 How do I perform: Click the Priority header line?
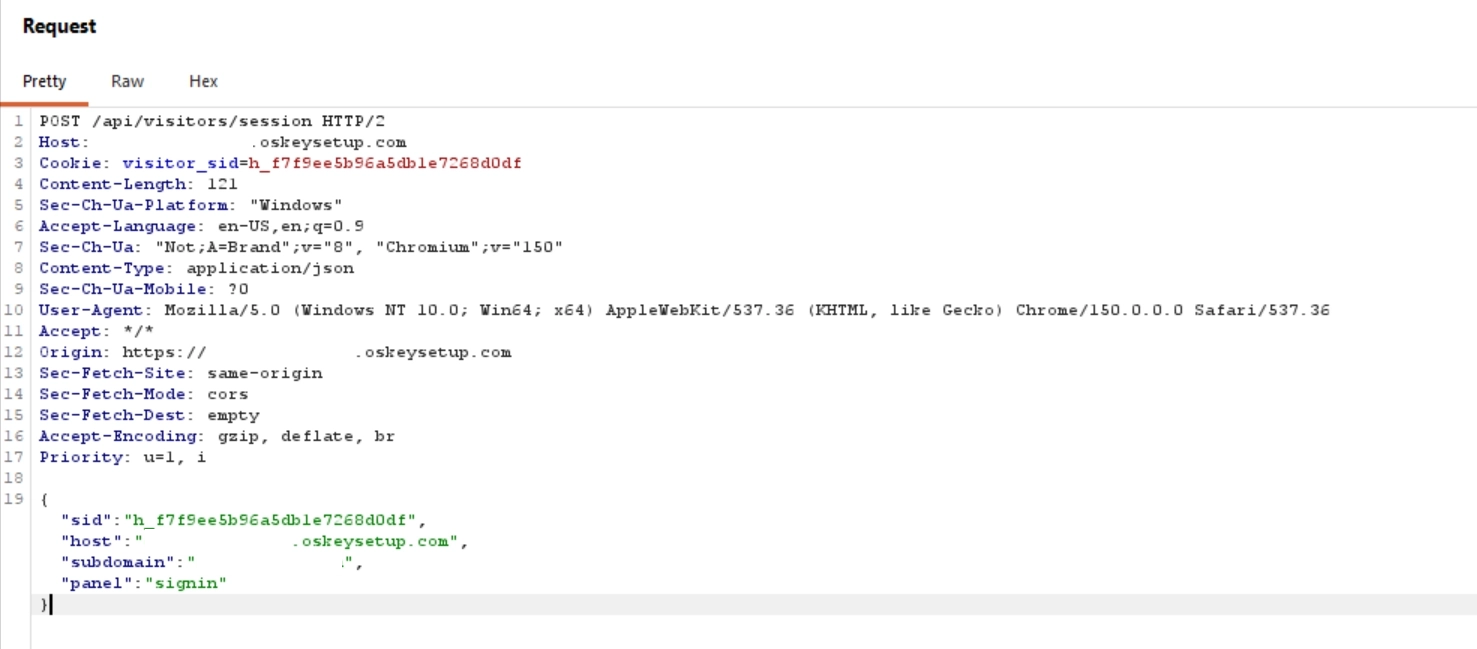coord(122,457)
